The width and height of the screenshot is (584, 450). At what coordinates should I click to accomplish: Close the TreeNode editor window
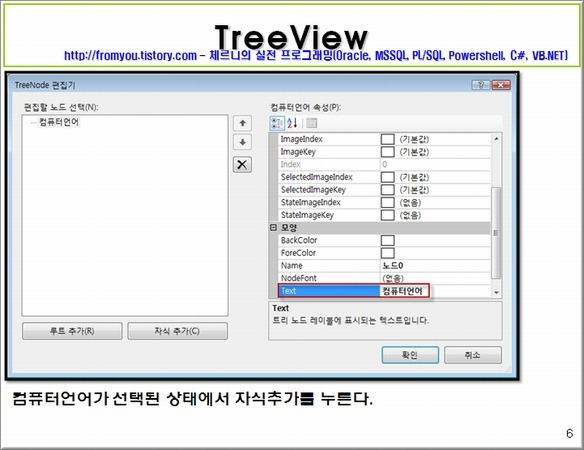coord(501,85)
